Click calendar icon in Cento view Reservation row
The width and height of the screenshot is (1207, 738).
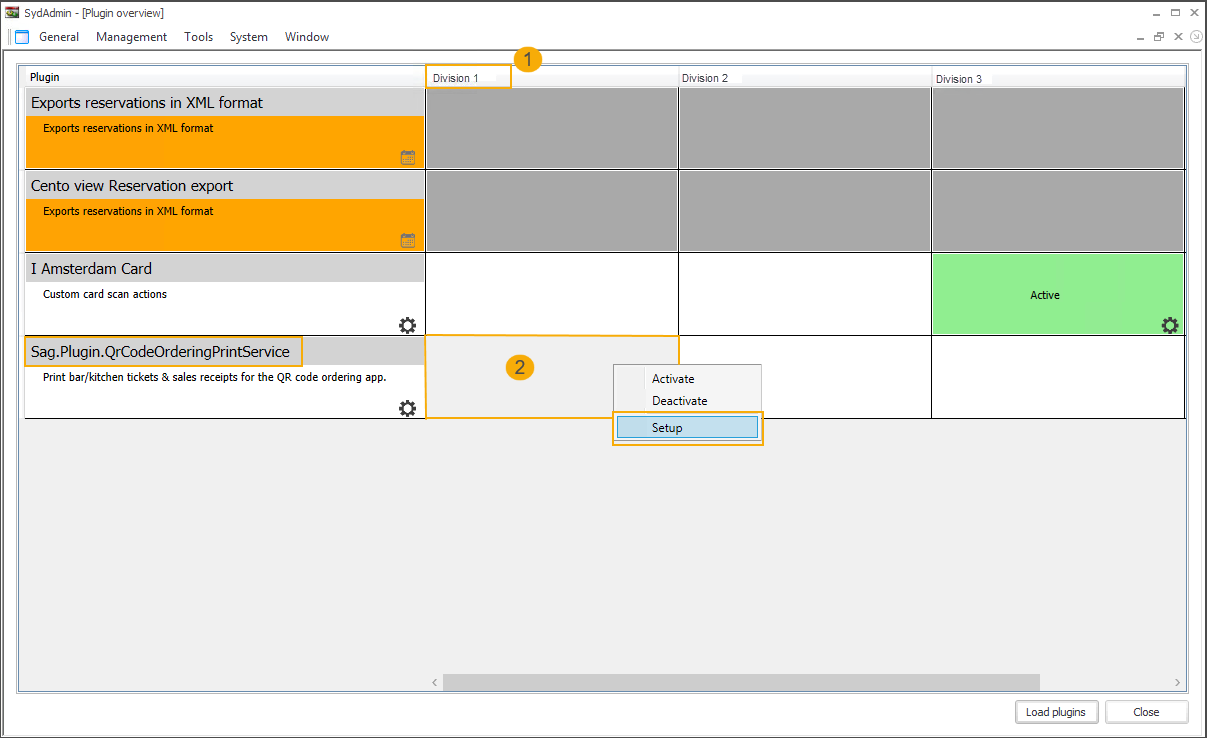[407, 240]
